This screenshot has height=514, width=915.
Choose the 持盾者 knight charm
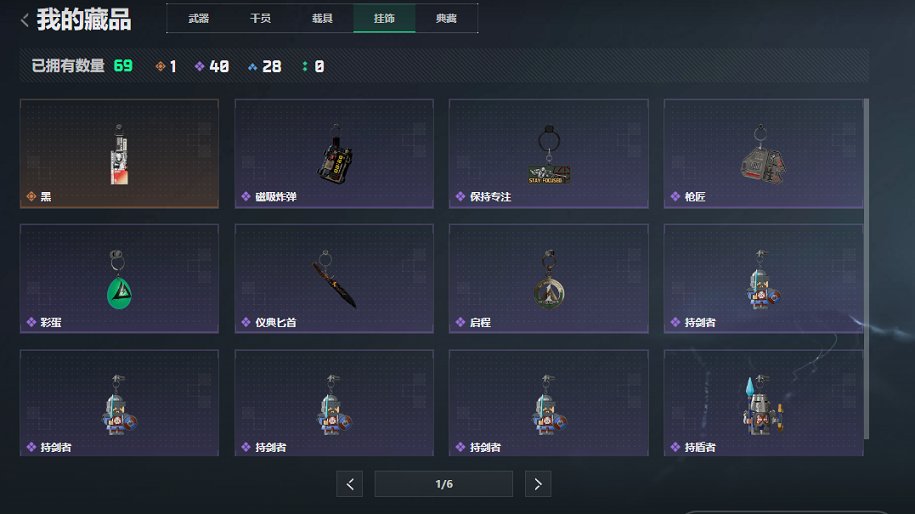tap(763, 403)
